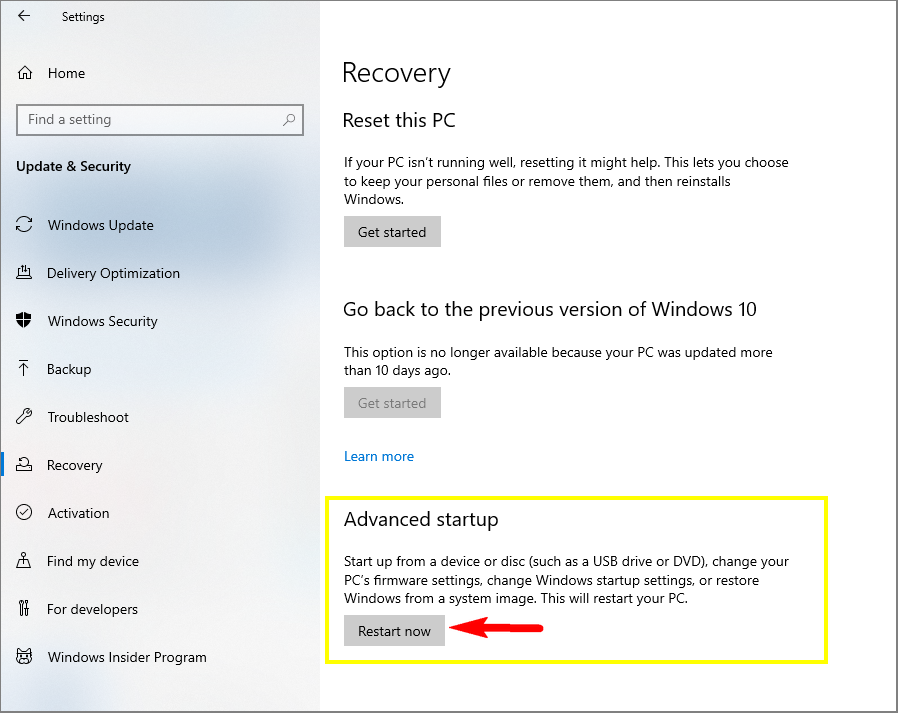The height and width of the screenshot is (713, 898).
Task: Open the Home label
Action: [66, 73]
